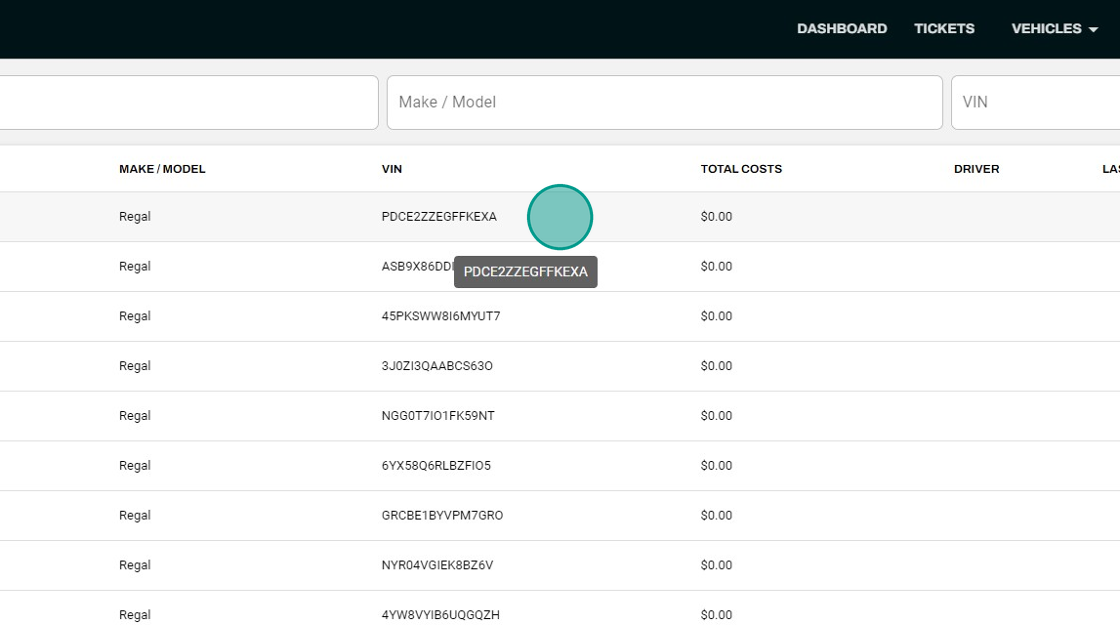Sort by the Total Costs column header

click(x=741, y=169)
